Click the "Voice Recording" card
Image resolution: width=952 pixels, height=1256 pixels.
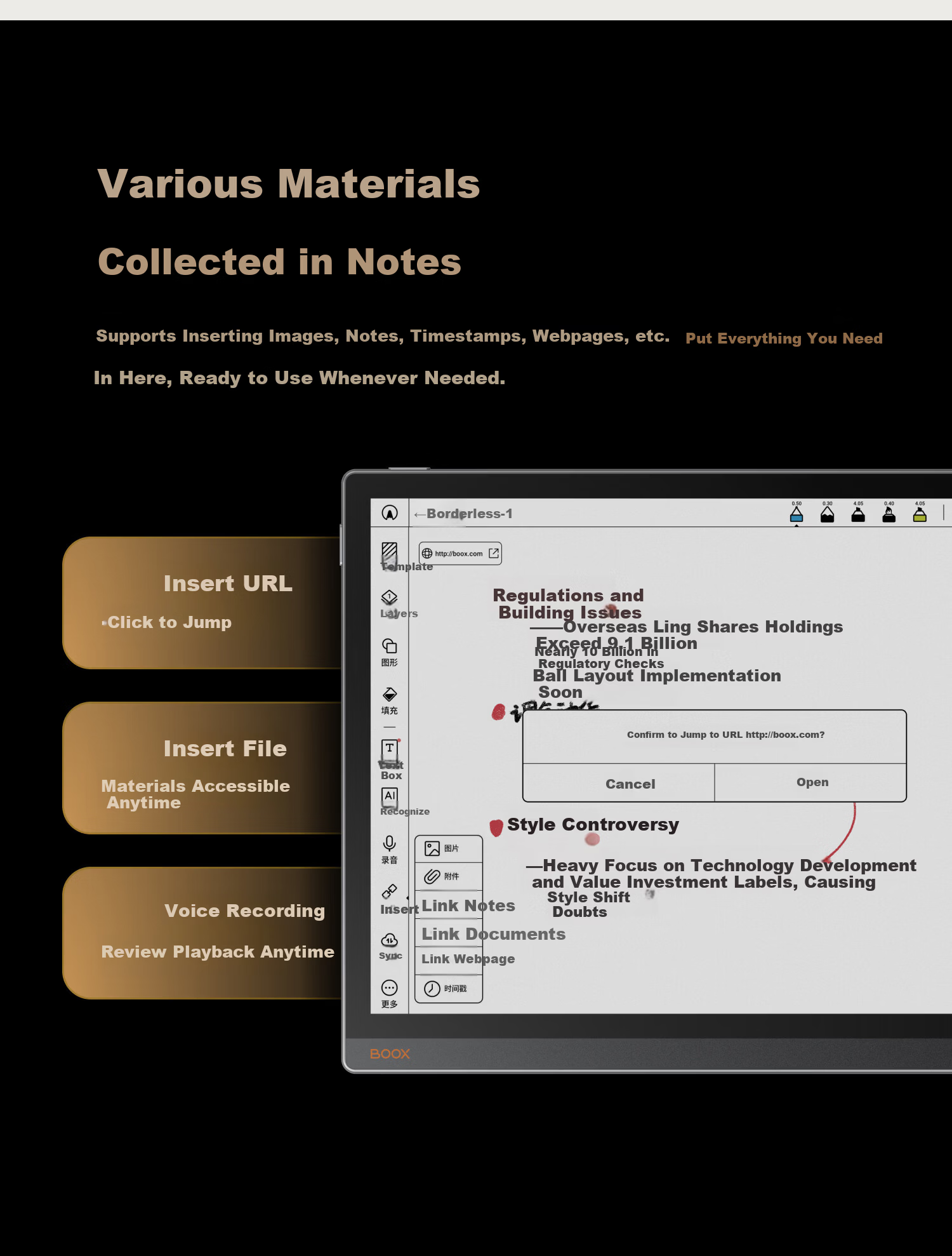click(203, 933)
